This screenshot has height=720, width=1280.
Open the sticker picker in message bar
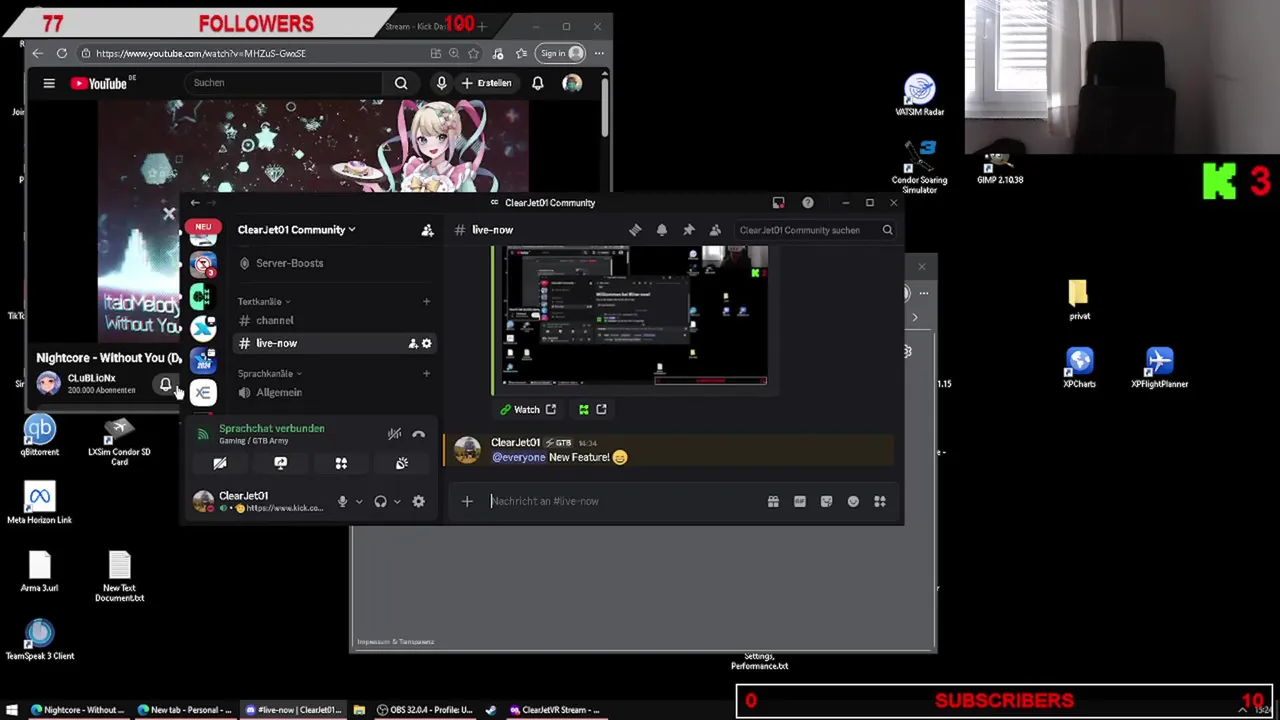[x=826, y=501]
